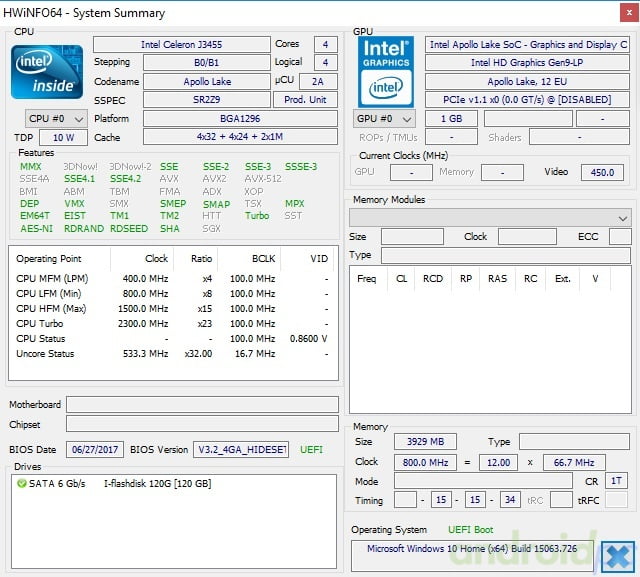Close the summary with the blue X button
The width and height of the screenshot is (640, 577).
618,556
